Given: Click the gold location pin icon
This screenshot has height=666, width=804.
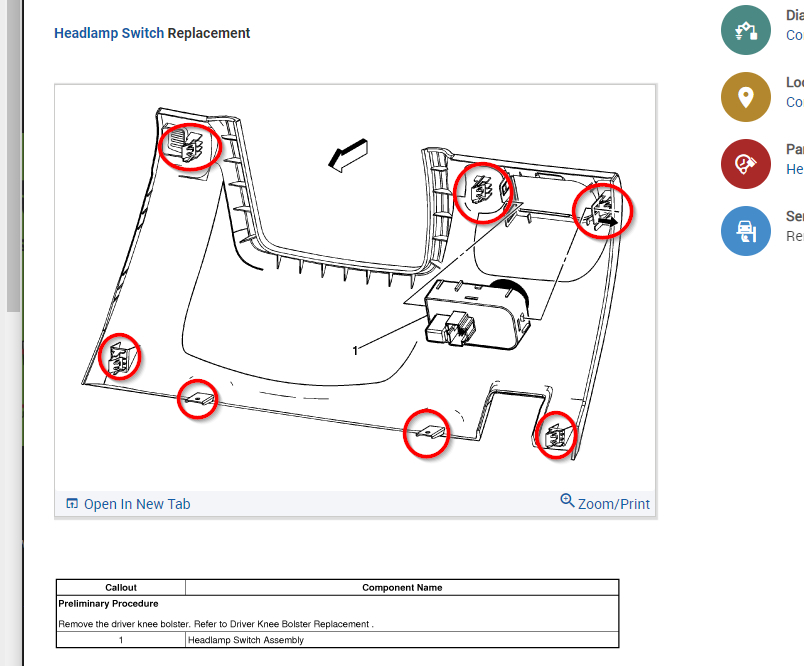Looking at the screenshot, I should 746,97.
